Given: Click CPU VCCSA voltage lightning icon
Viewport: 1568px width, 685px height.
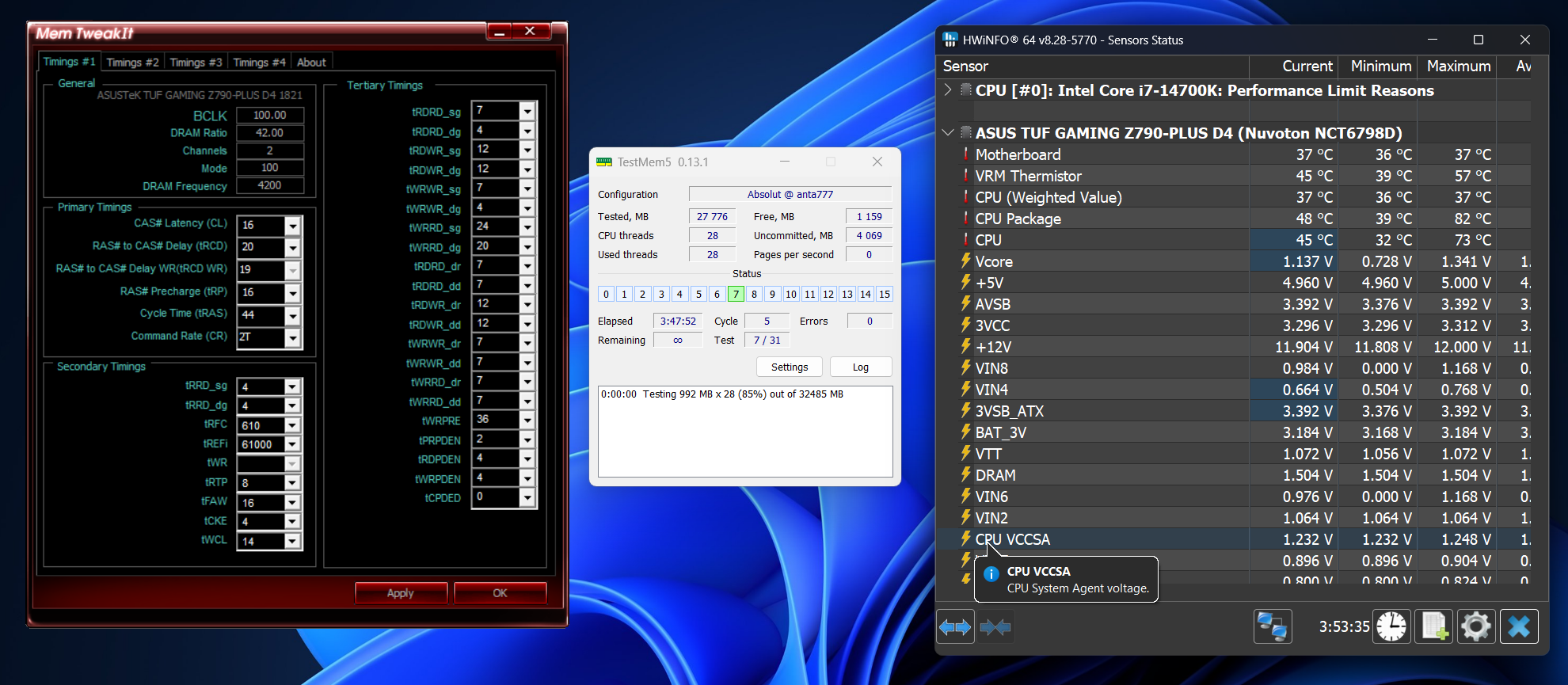Looking at the screenshot, I should (x=965, y=539).
